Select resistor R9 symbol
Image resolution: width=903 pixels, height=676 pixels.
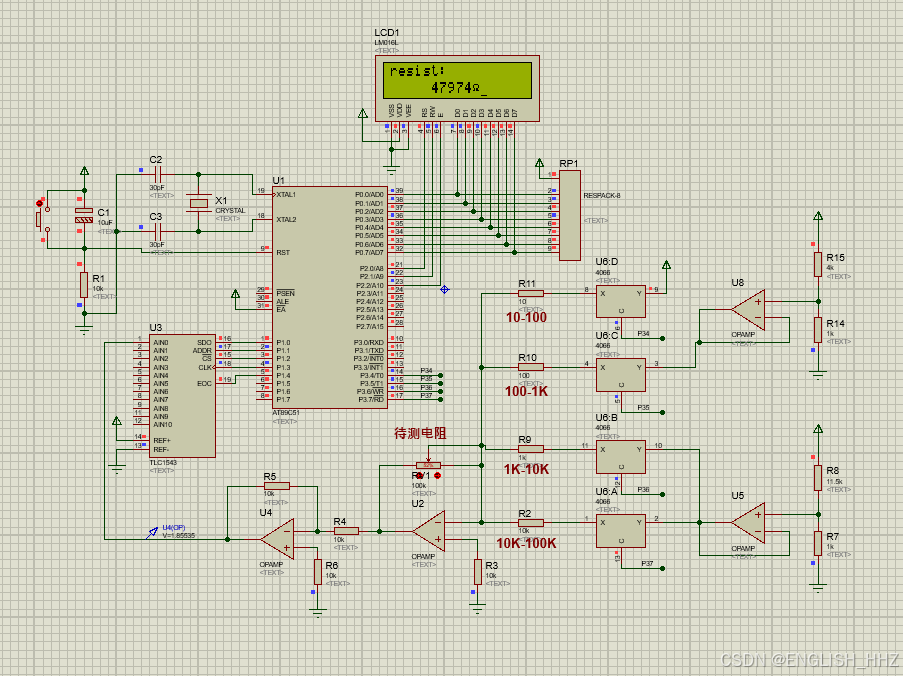click(x=530, y=449)
